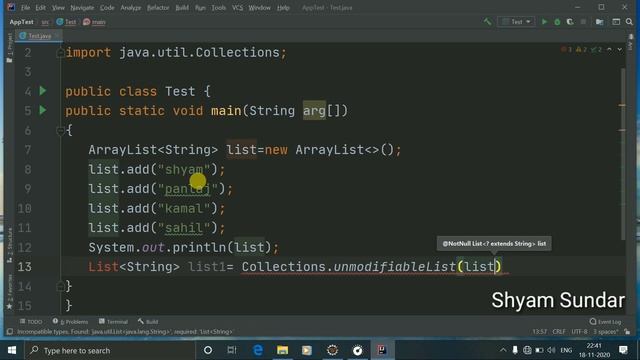Image resolution: width=640 pixels, height=360 pixels.
Task: Click fold end marker at line 14
Action: [60, 286]
